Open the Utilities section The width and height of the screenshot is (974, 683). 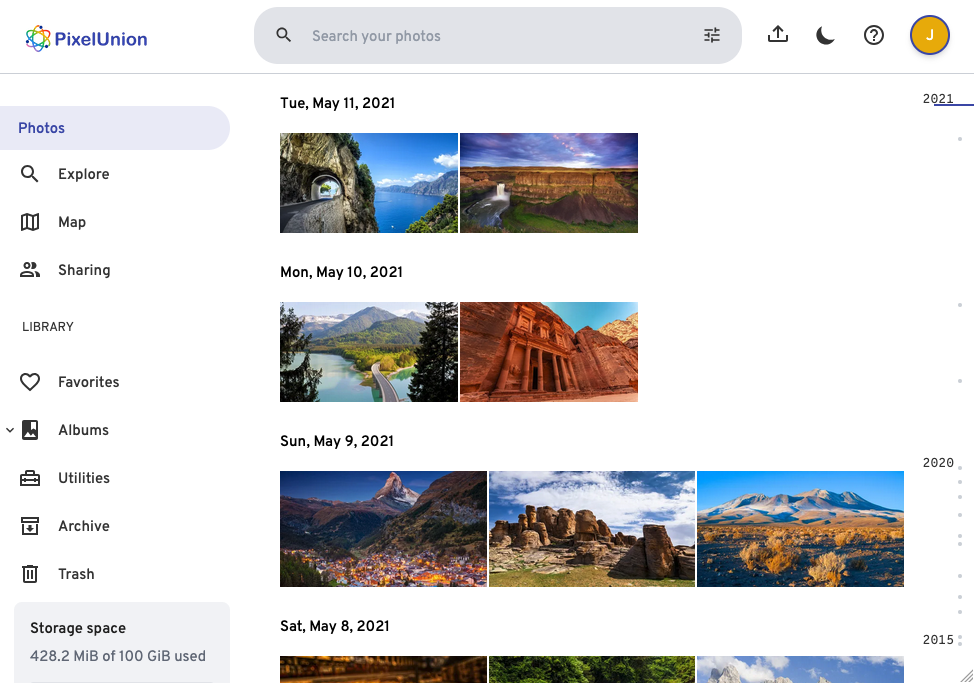point(84,478)
